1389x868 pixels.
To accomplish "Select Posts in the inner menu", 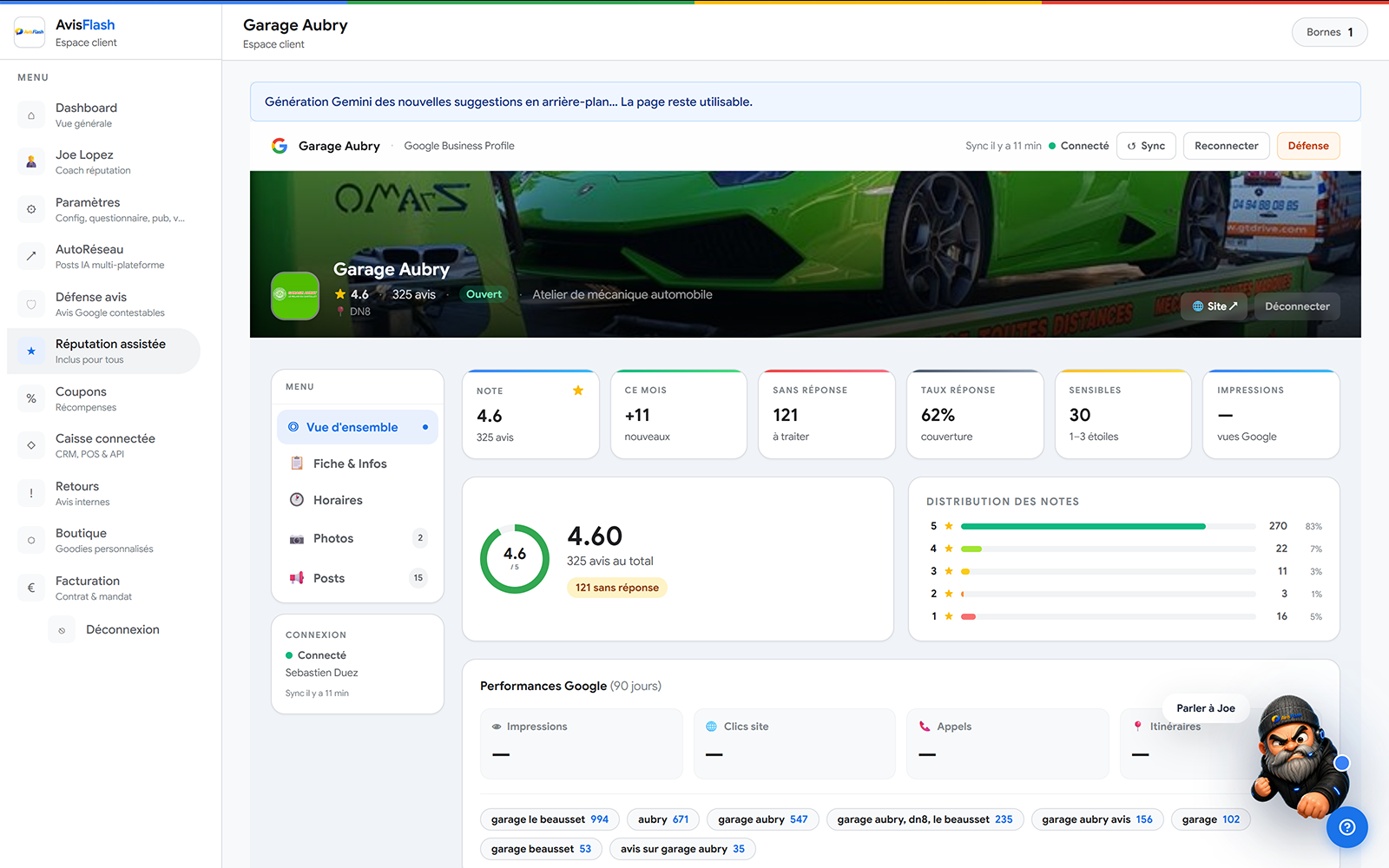I will (358, 578).
